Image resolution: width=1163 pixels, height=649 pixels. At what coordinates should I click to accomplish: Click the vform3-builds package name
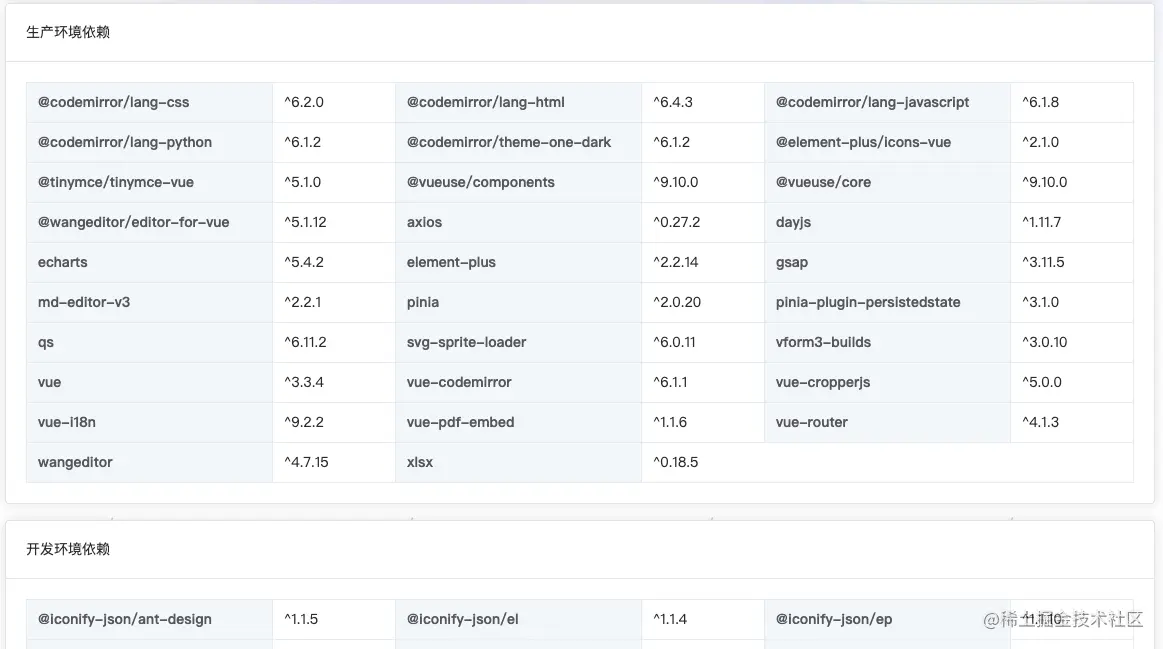pyautogui.click(x=823, y=342)
